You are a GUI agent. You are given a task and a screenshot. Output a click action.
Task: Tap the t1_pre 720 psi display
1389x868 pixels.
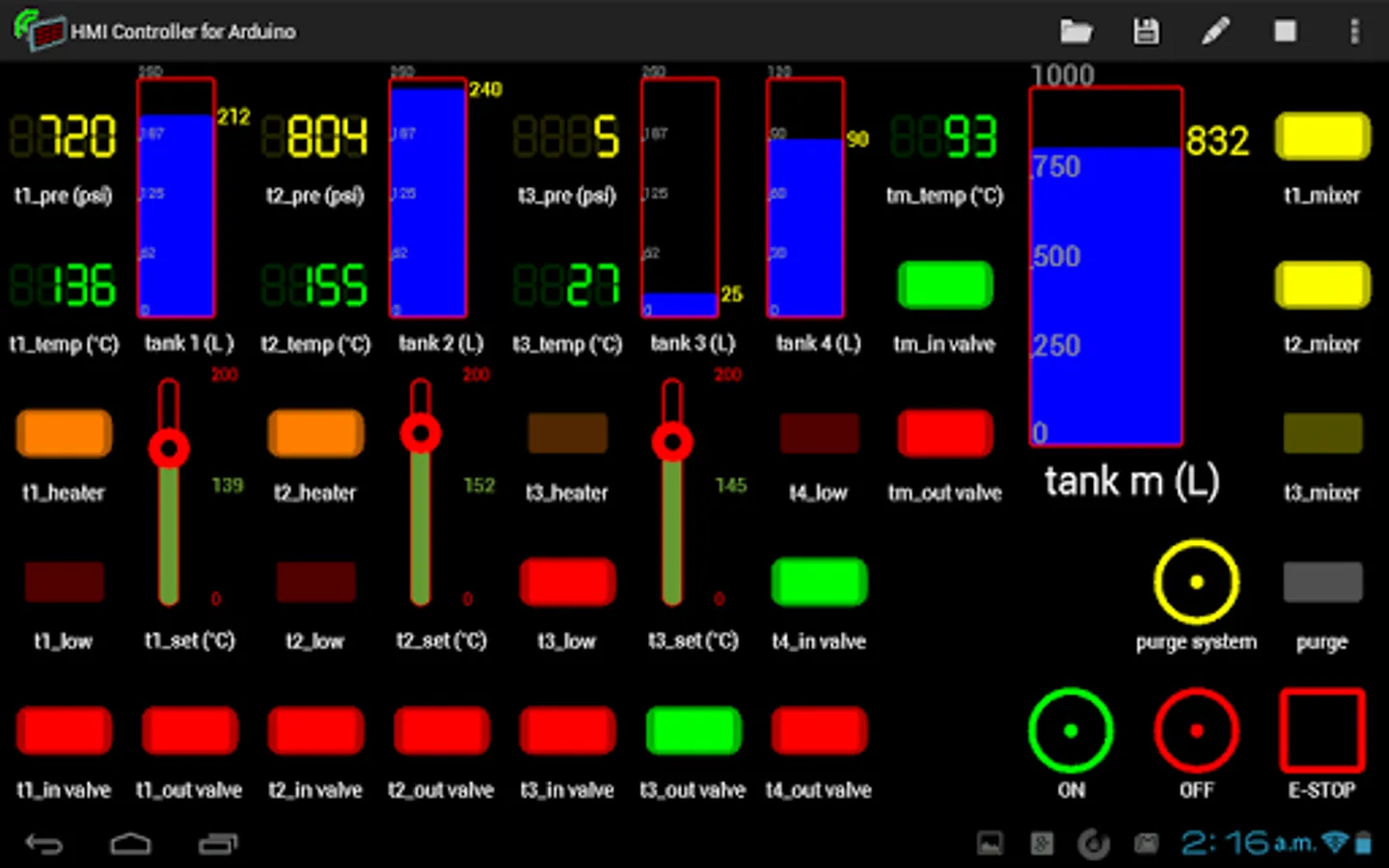pyautogui.click(x=64, y=136)
